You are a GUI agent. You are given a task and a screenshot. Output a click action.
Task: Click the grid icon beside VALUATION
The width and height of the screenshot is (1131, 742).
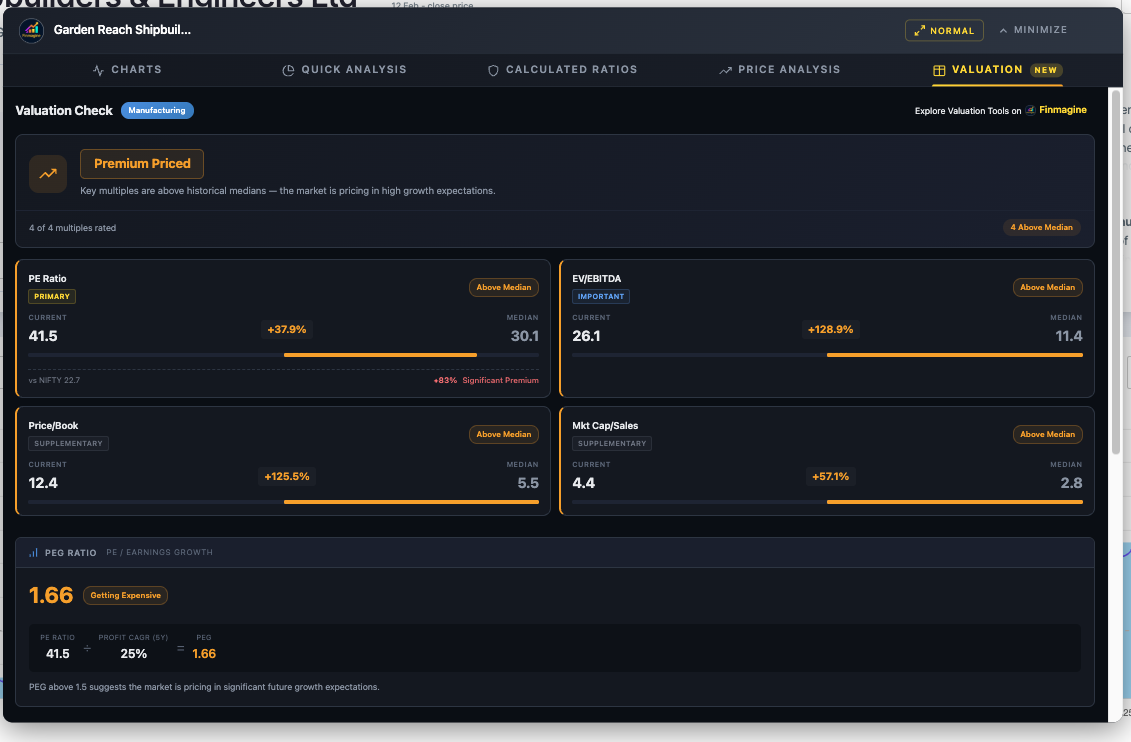click(938, 70)
